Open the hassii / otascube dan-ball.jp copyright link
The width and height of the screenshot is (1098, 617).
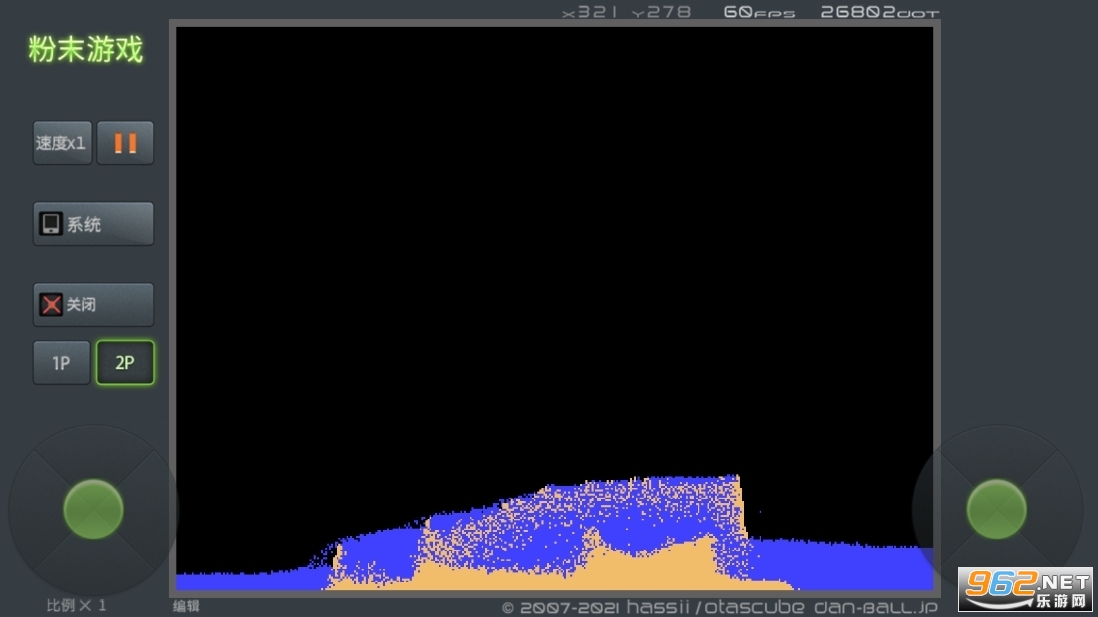click(720, 607)
